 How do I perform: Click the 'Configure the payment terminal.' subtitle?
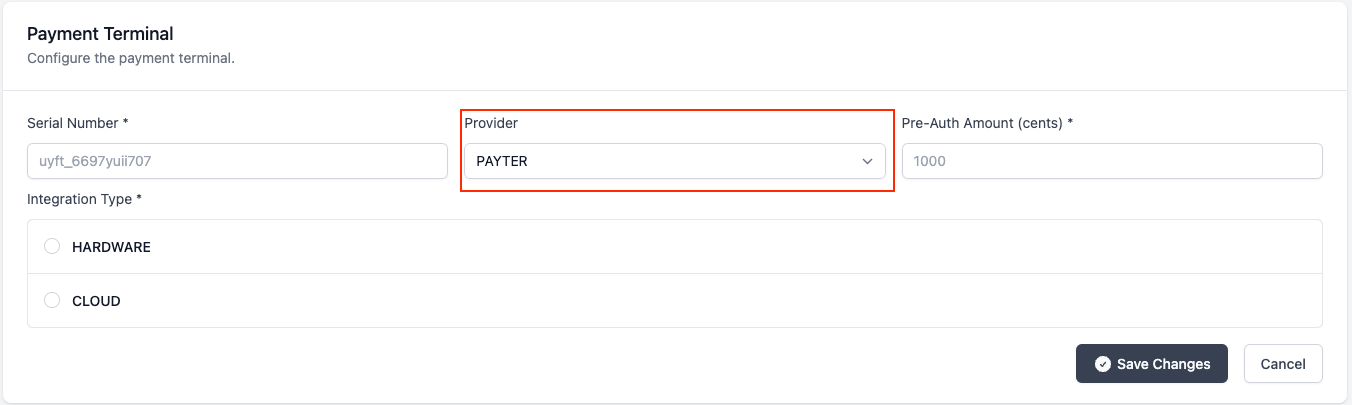(x=131, y=58)
